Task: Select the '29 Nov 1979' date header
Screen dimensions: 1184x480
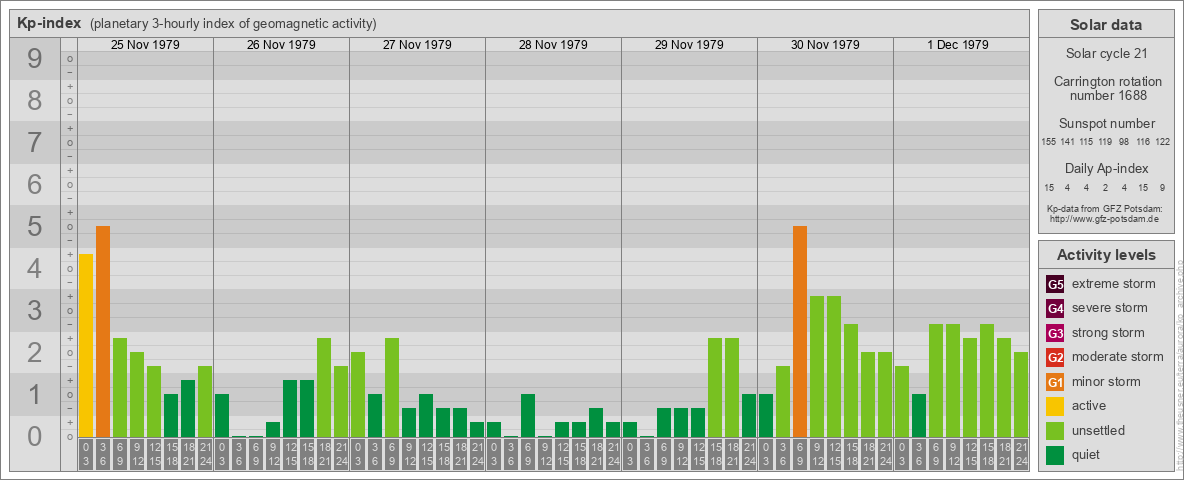Action: coord(689,45)
